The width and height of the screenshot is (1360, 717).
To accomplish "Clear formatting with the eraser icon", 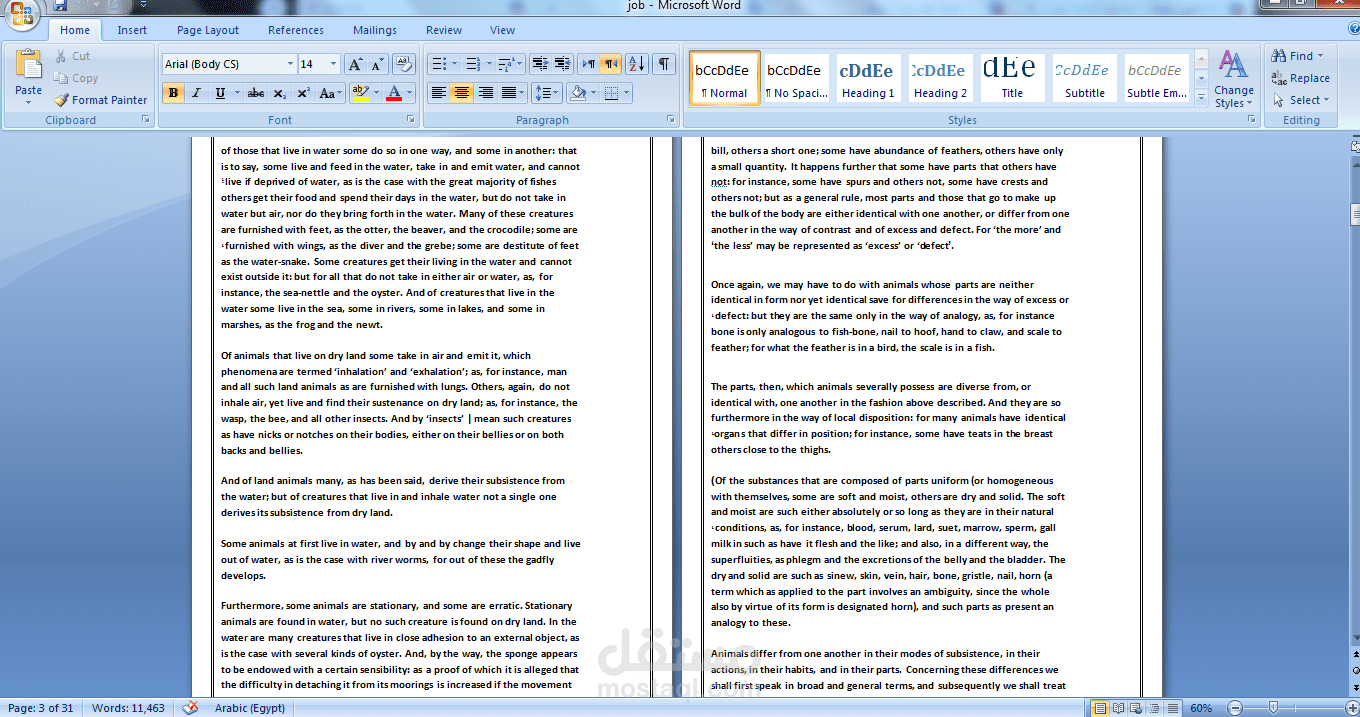I will (404, 64).
